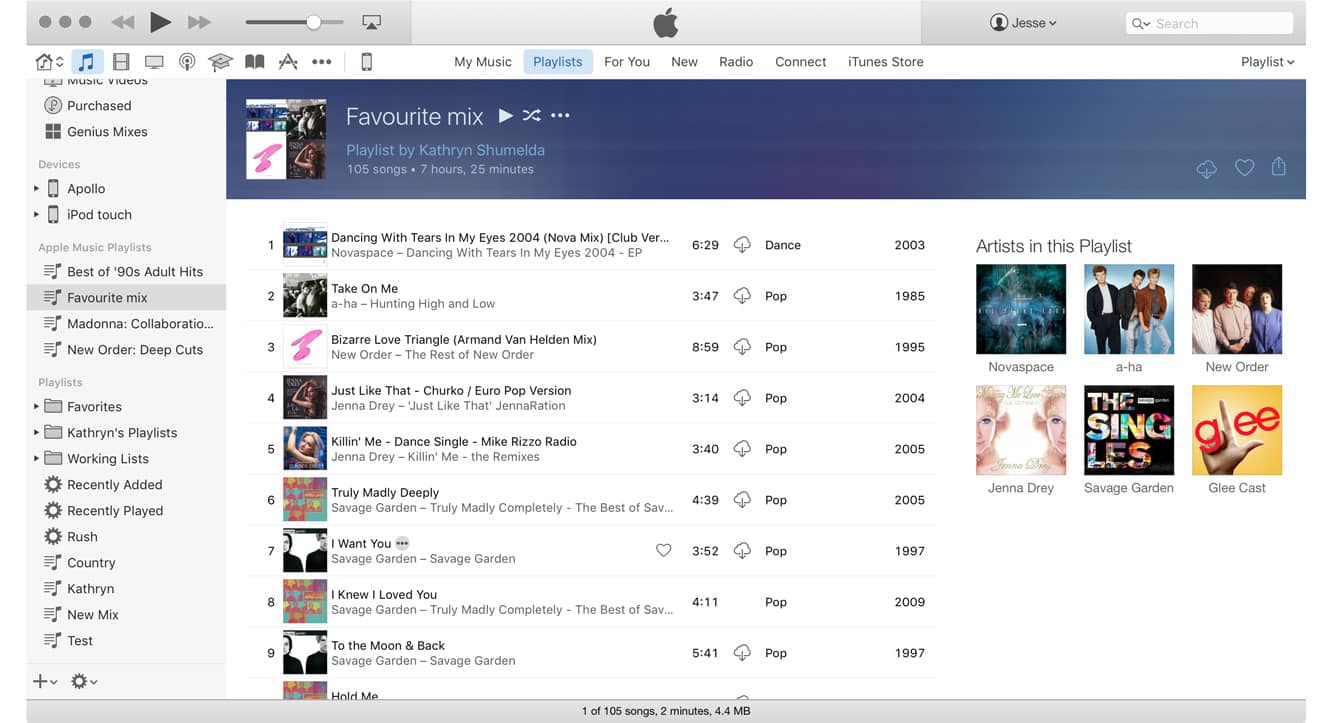Open options ellipsis next to I Want You
Viewport: 1332px width, 723px height.
tap(402, 544)
